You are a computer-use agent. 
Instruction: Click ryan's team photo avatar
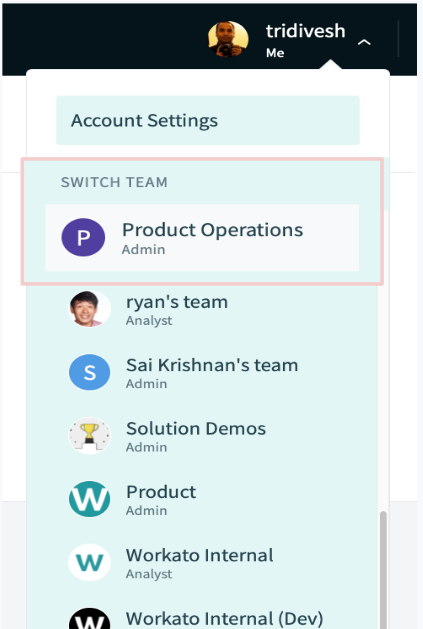89,309
